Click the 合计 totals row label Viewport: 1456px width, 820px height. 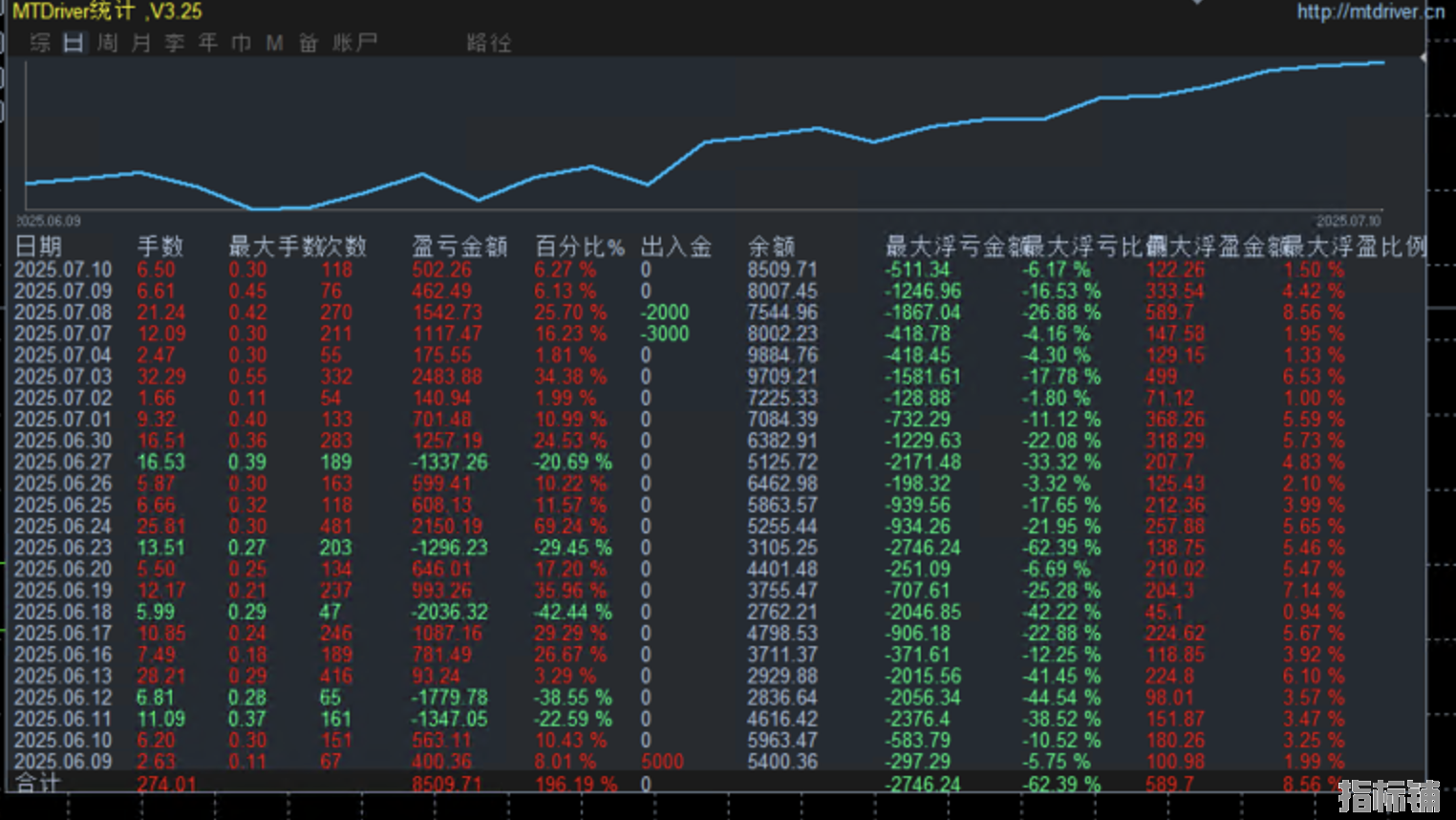click(x=38, y=783)
